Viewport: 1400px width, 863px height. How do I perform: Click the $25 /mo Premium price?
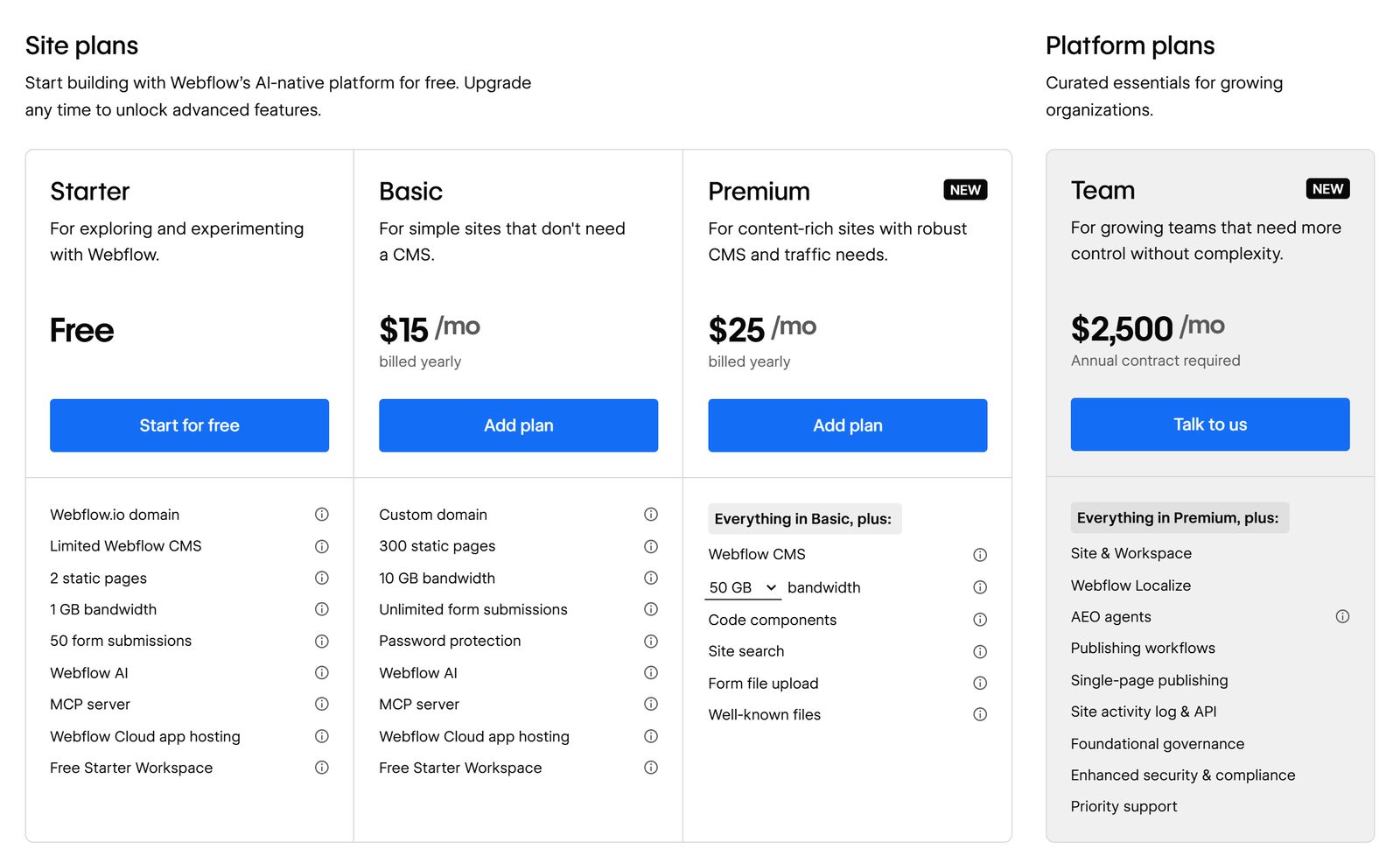762,329
